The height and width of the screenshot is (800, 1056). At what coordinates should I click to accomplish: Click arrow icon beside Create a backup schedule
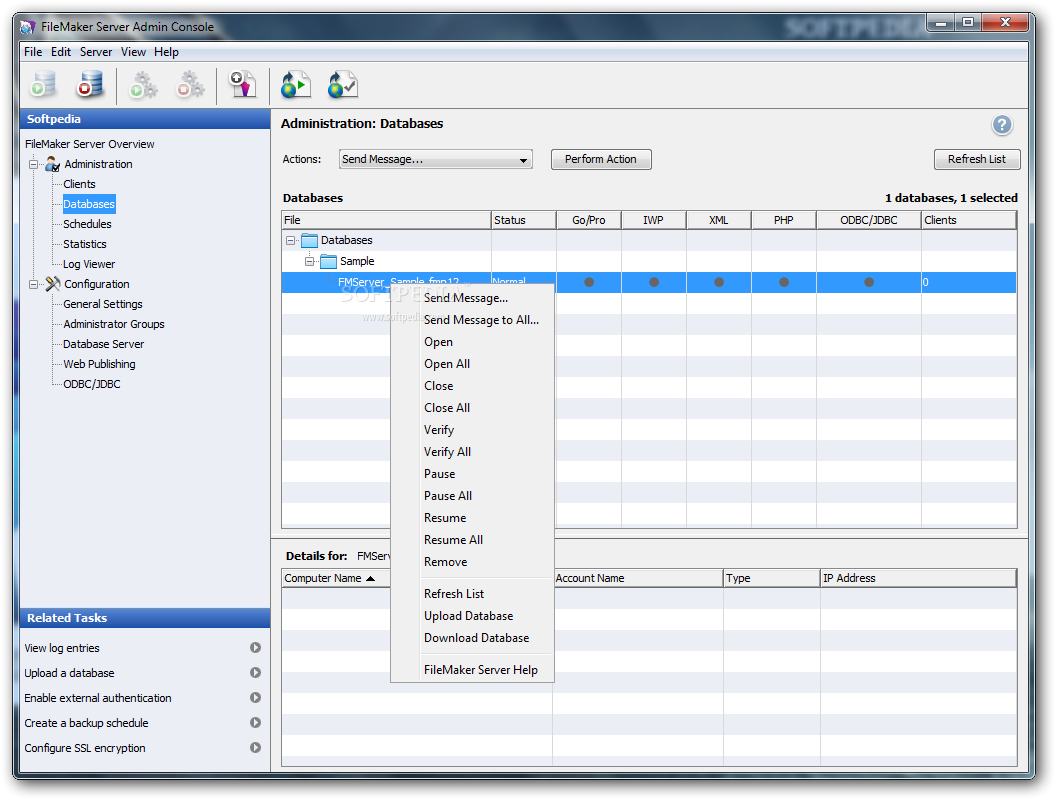click(255, 723)
